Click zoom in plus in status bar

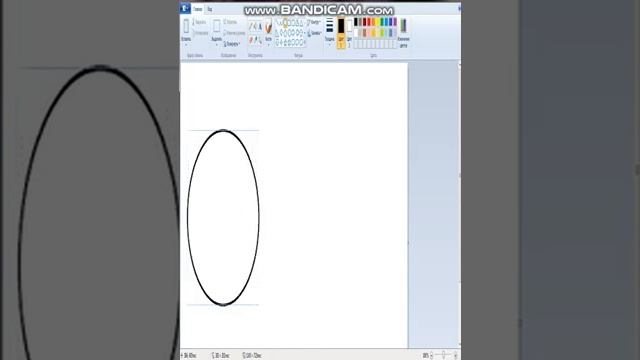pos(456,356)
